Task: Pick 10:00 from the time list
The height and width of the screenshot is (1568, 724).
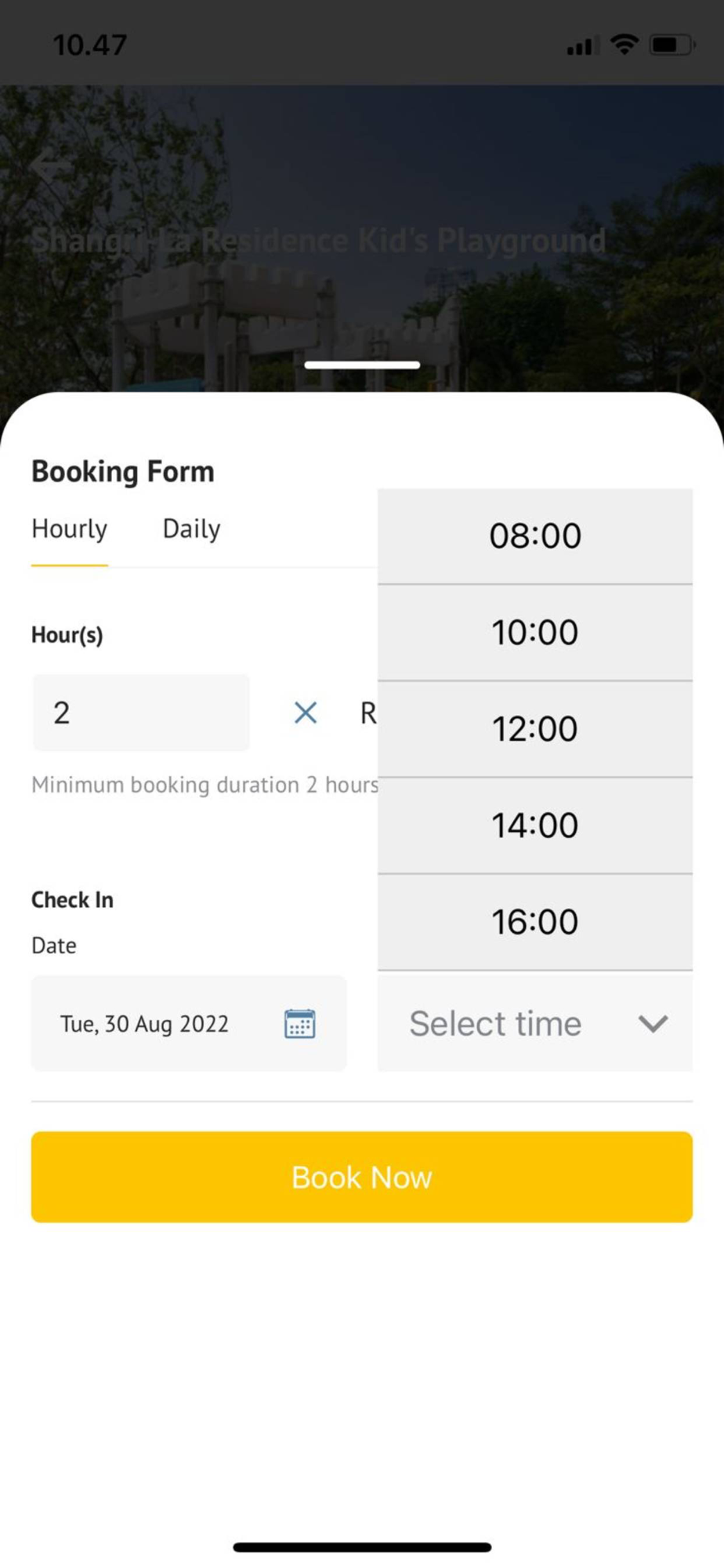Action: [535, 633]
